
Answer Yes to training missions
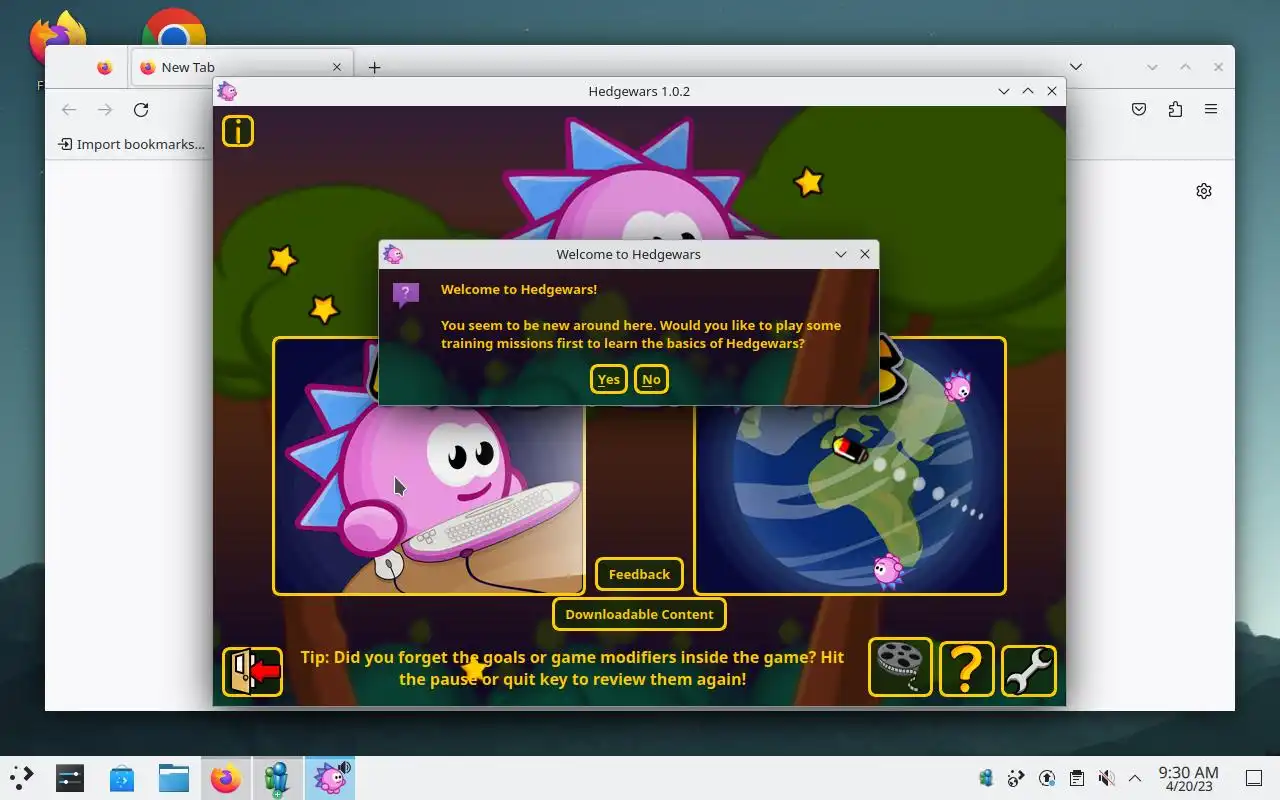(608, 379)
